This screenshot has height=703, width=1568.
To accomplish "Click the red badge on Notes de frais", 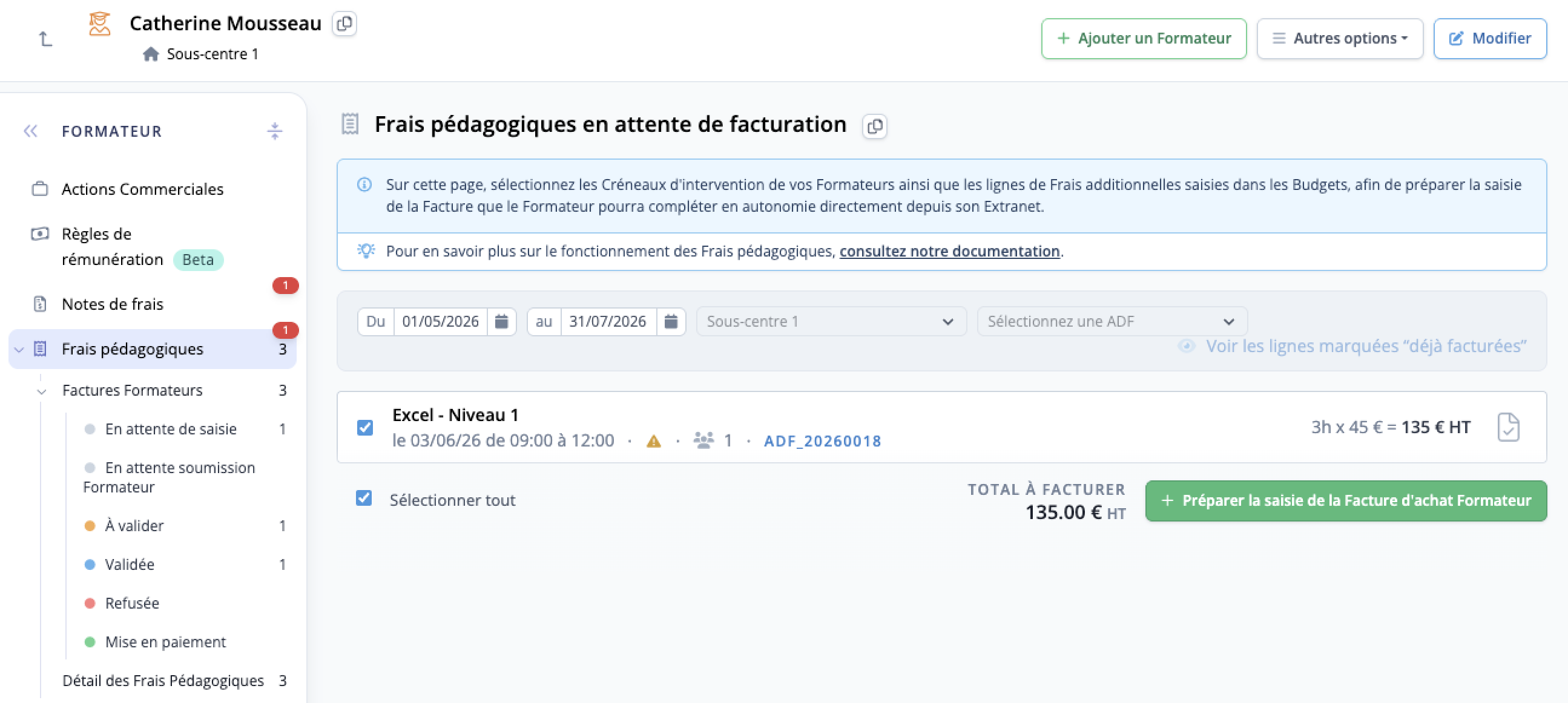I will click(x=286, y=285).
